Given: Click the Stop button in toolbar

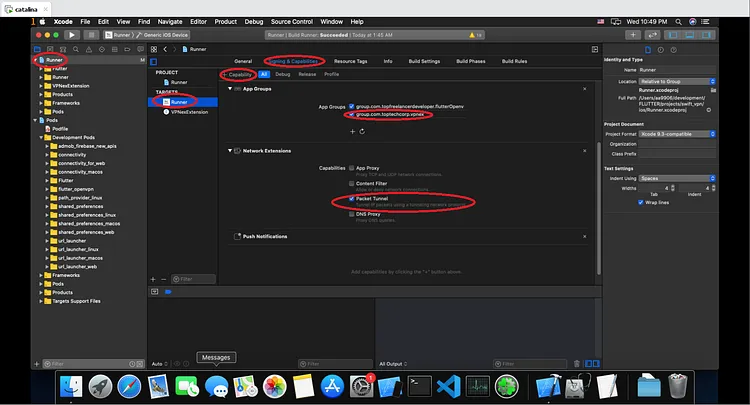Looking at the screenshot, I should click(x=91, y=35).
